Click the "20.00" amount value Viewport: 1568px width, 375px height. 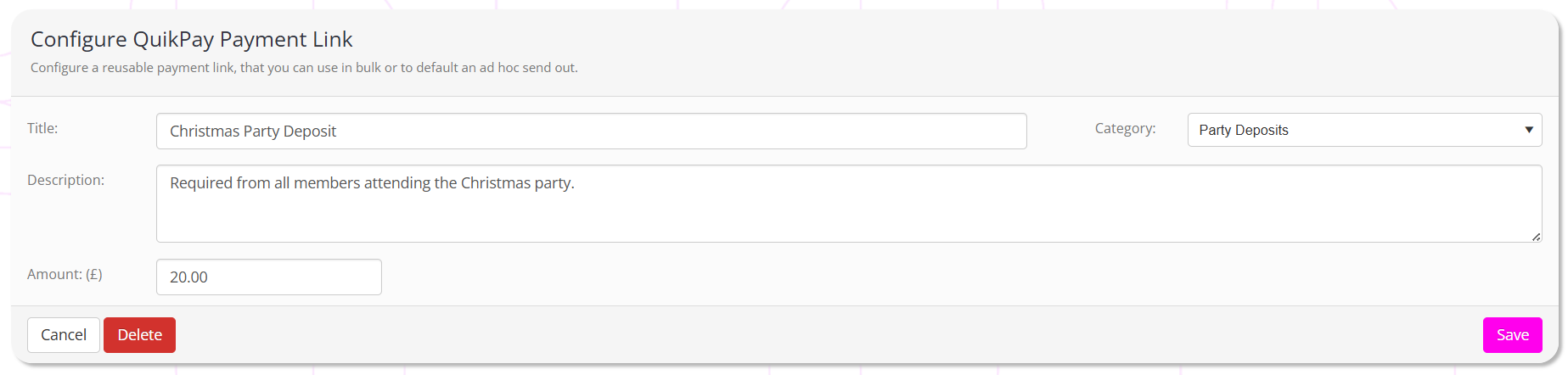[188, 277]
